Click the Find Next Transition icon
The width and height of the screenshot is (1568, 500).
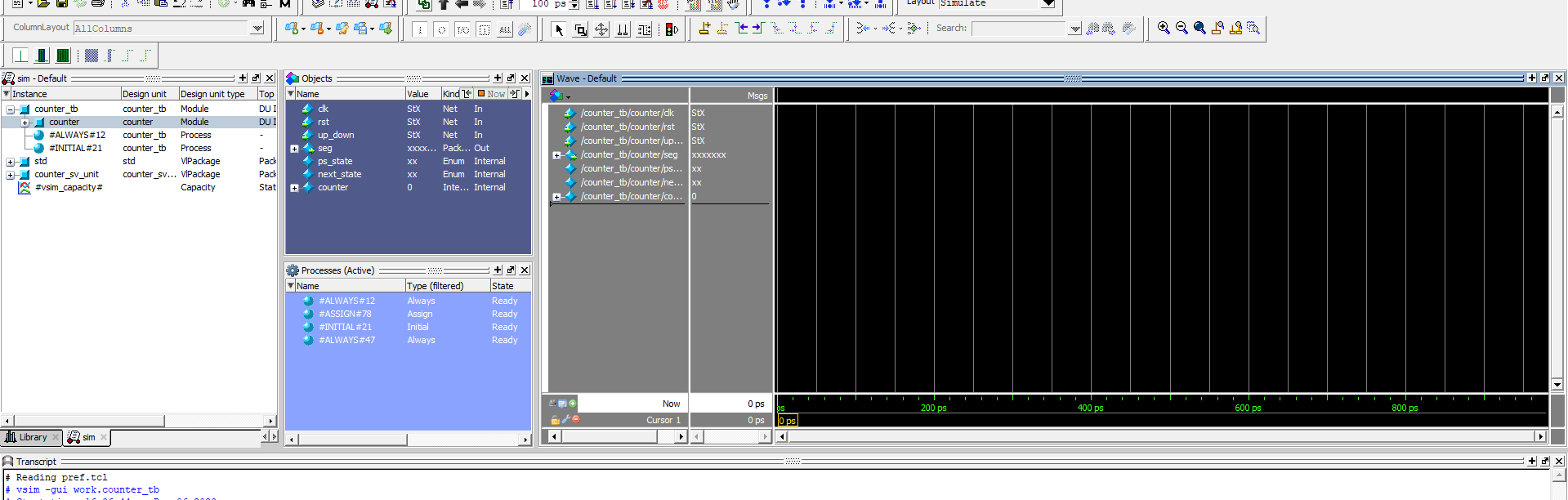[757, 29]
